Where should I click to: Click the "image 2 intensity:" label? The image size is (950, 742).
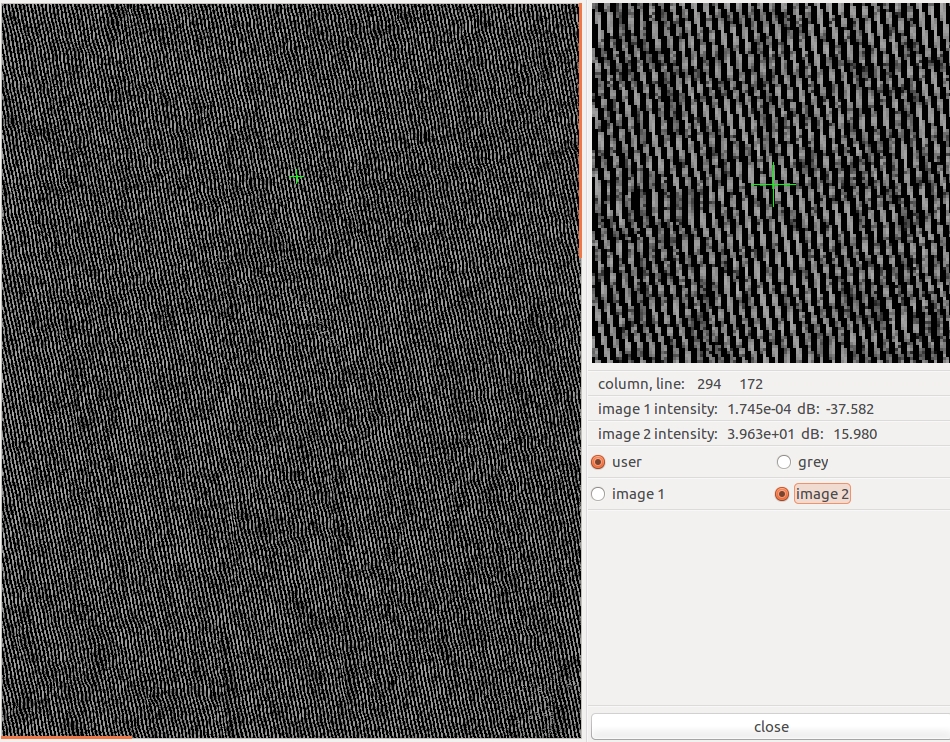coord(657,434)
